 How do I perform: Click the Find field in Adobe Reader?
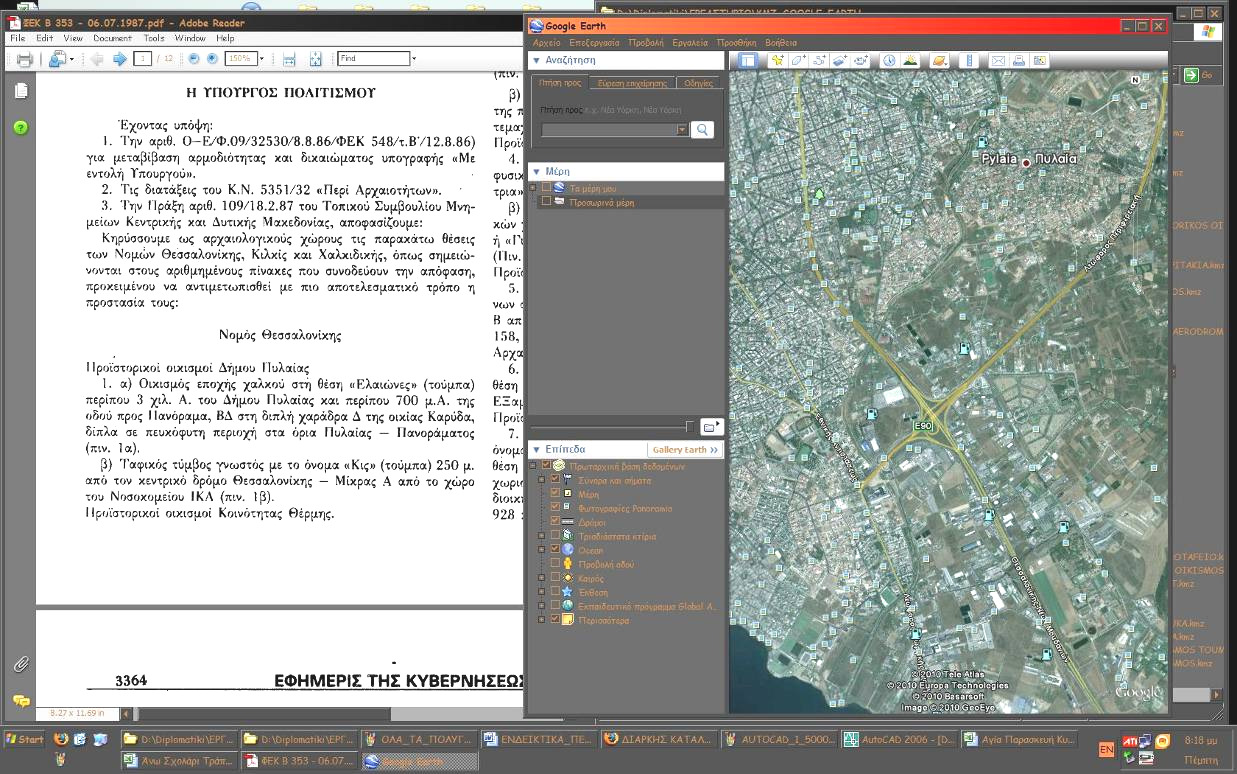[x=373, y=59]
